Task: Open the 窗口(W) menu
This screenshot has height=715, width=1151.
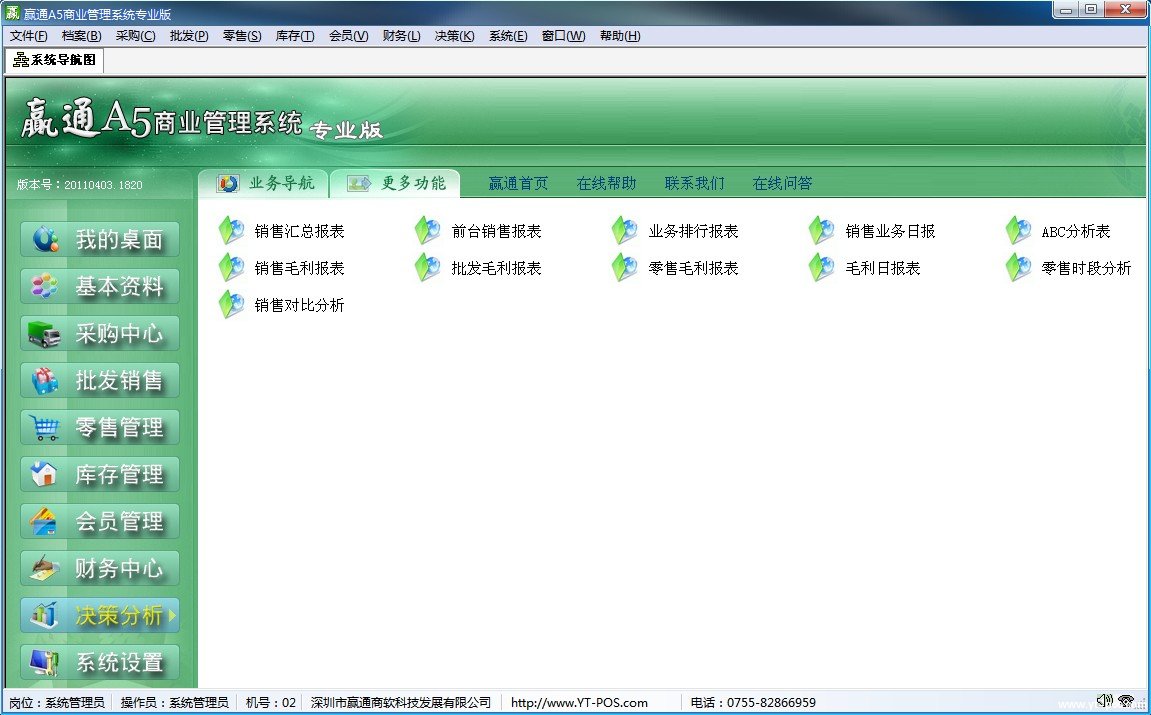Action: tap(564, 35)
